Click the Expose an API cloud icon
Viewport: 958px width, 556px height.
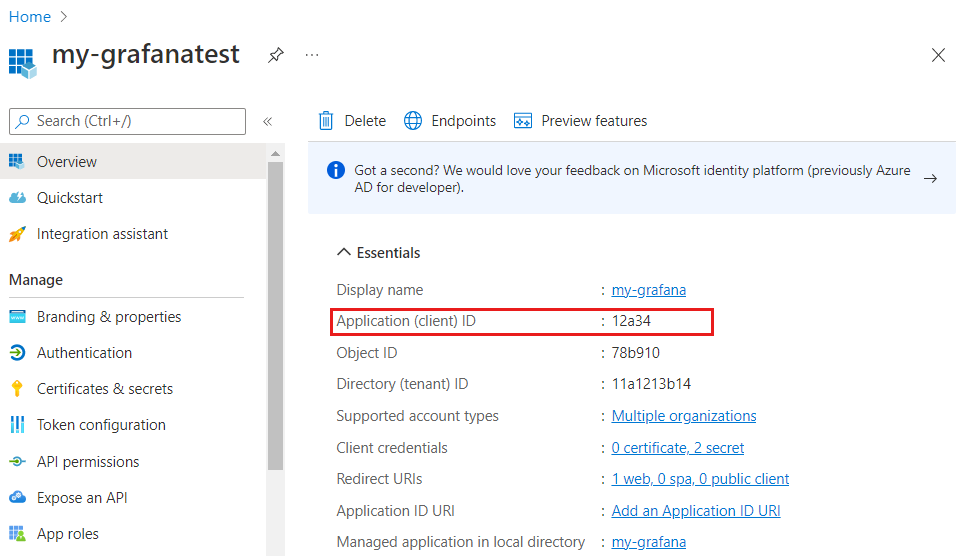pos(17,498)
